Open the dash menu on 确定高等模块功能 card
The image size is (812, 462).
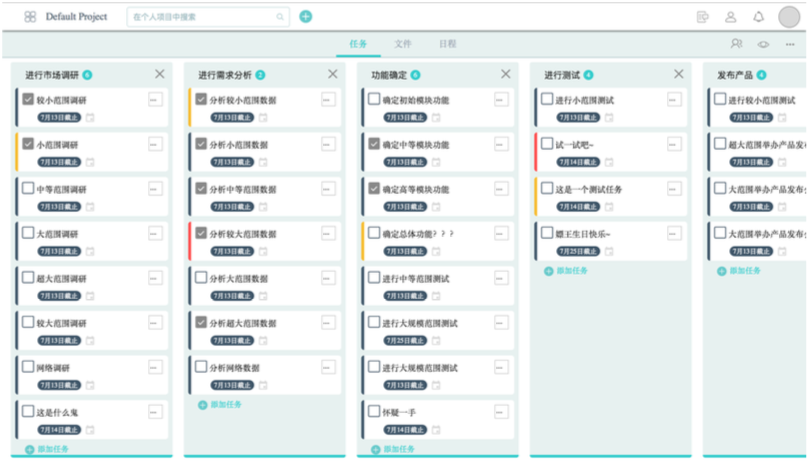coord(501,189)
